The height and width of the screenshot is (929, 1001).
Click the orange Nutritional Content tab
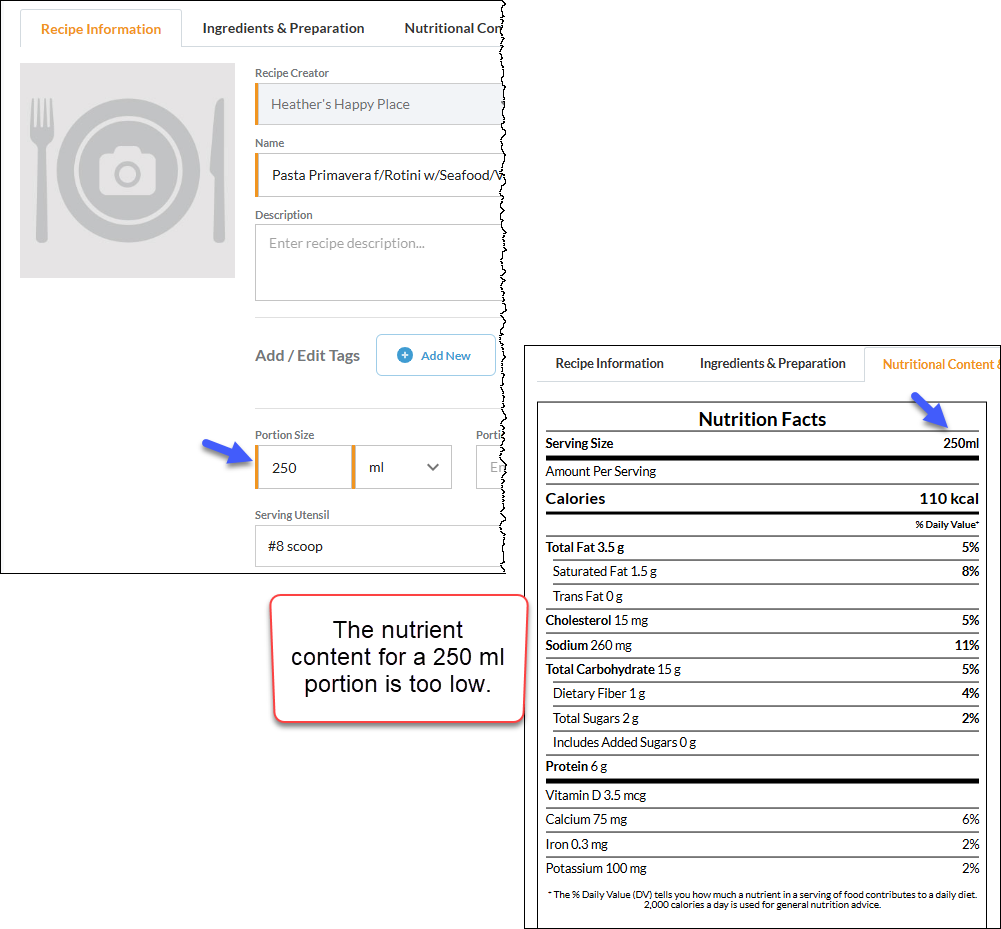point(938,365)
